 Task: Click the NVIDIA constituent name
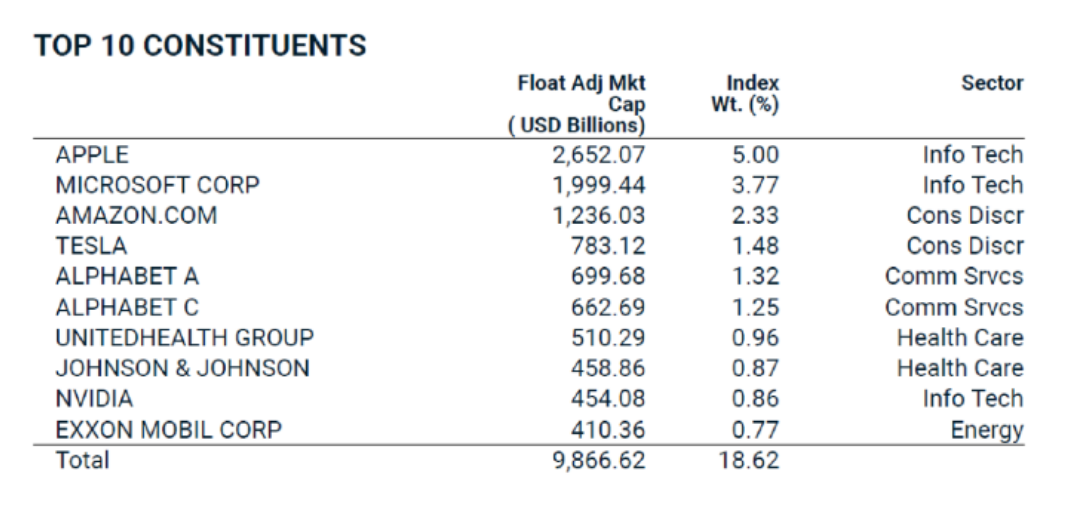click(x=94, y=398)
